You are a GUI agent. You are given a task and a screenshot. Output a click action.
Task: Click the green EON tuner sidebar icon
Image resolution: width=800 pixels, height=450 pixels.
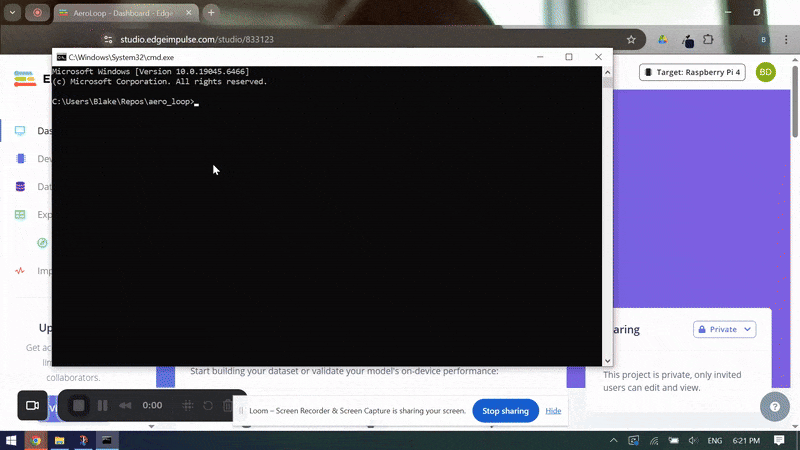[x=42, y=243]
